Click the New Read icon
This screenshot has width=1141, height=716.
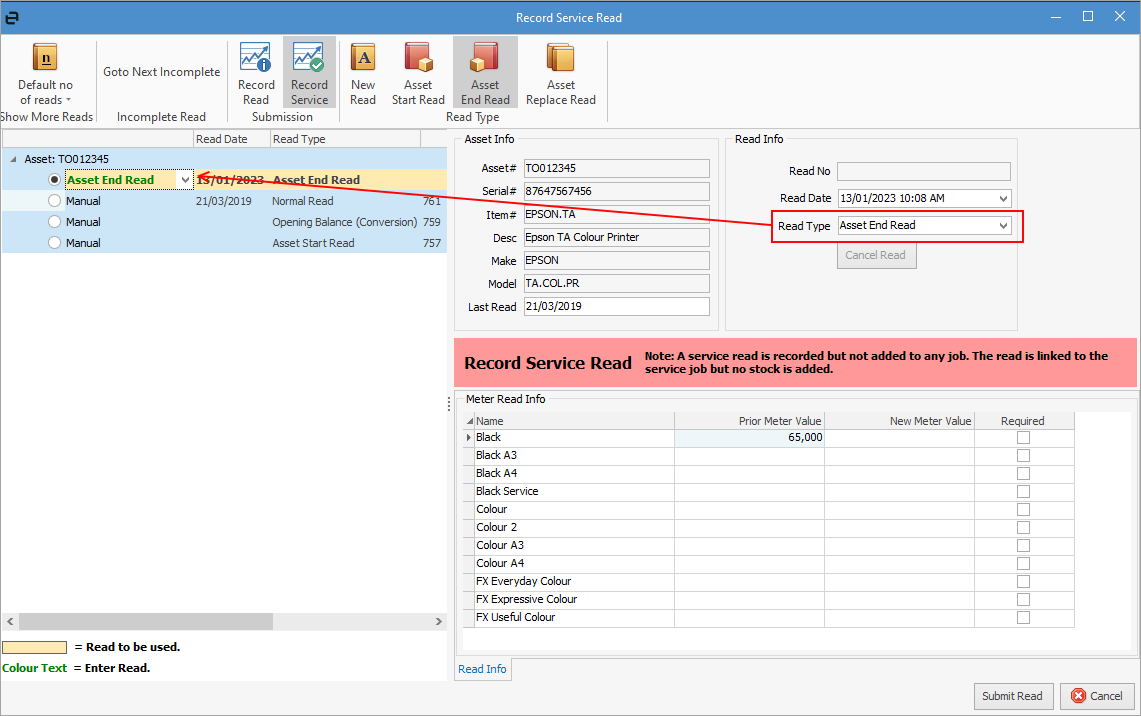363,58
